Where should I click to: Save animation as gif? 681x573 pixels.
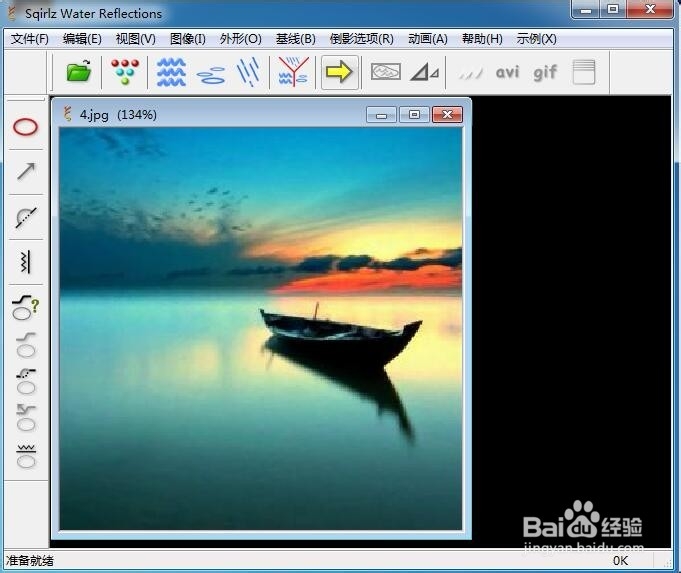545,73
